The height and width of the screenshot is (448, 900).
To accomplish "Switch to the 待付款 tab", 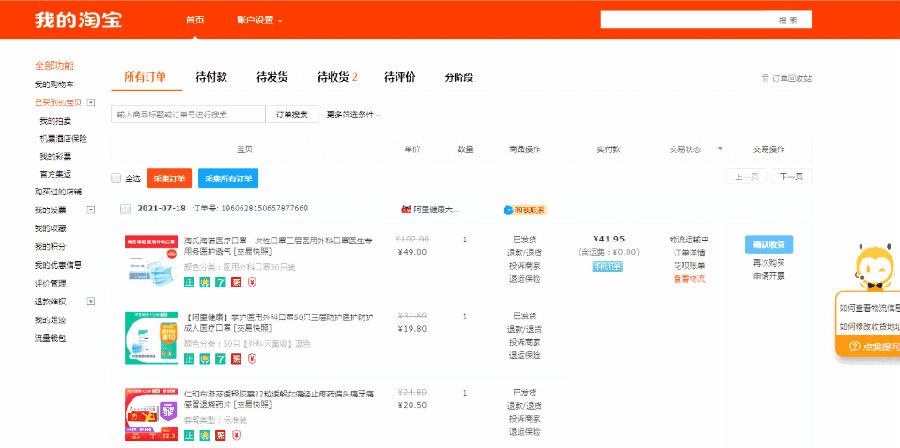I will point(211,77).
